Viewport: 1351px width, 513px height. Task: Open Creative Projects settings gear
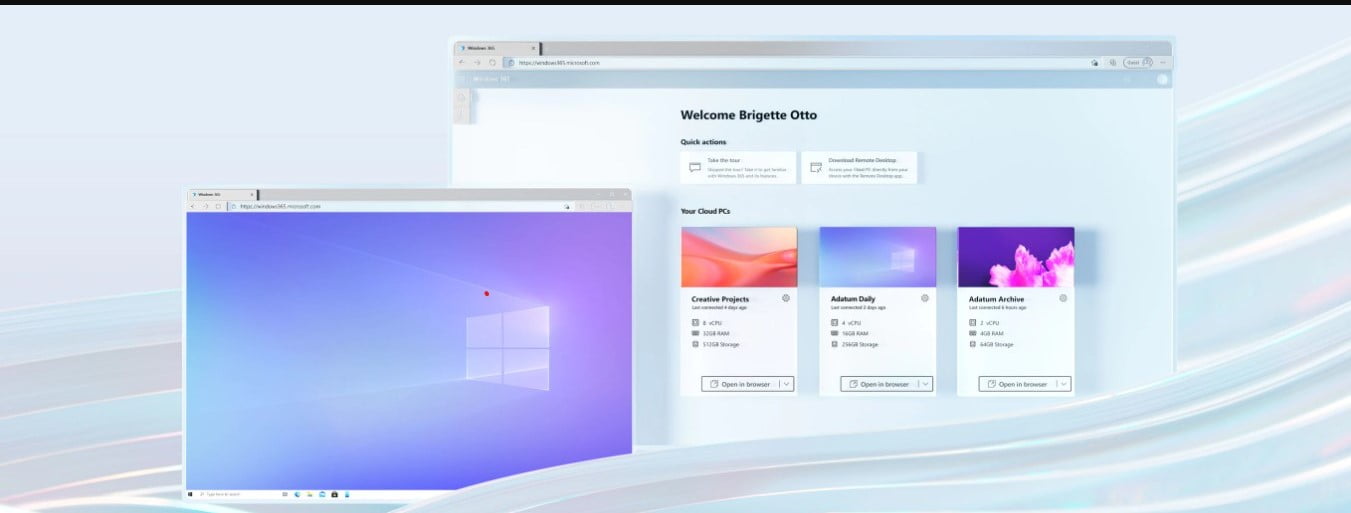coord(786,298)
